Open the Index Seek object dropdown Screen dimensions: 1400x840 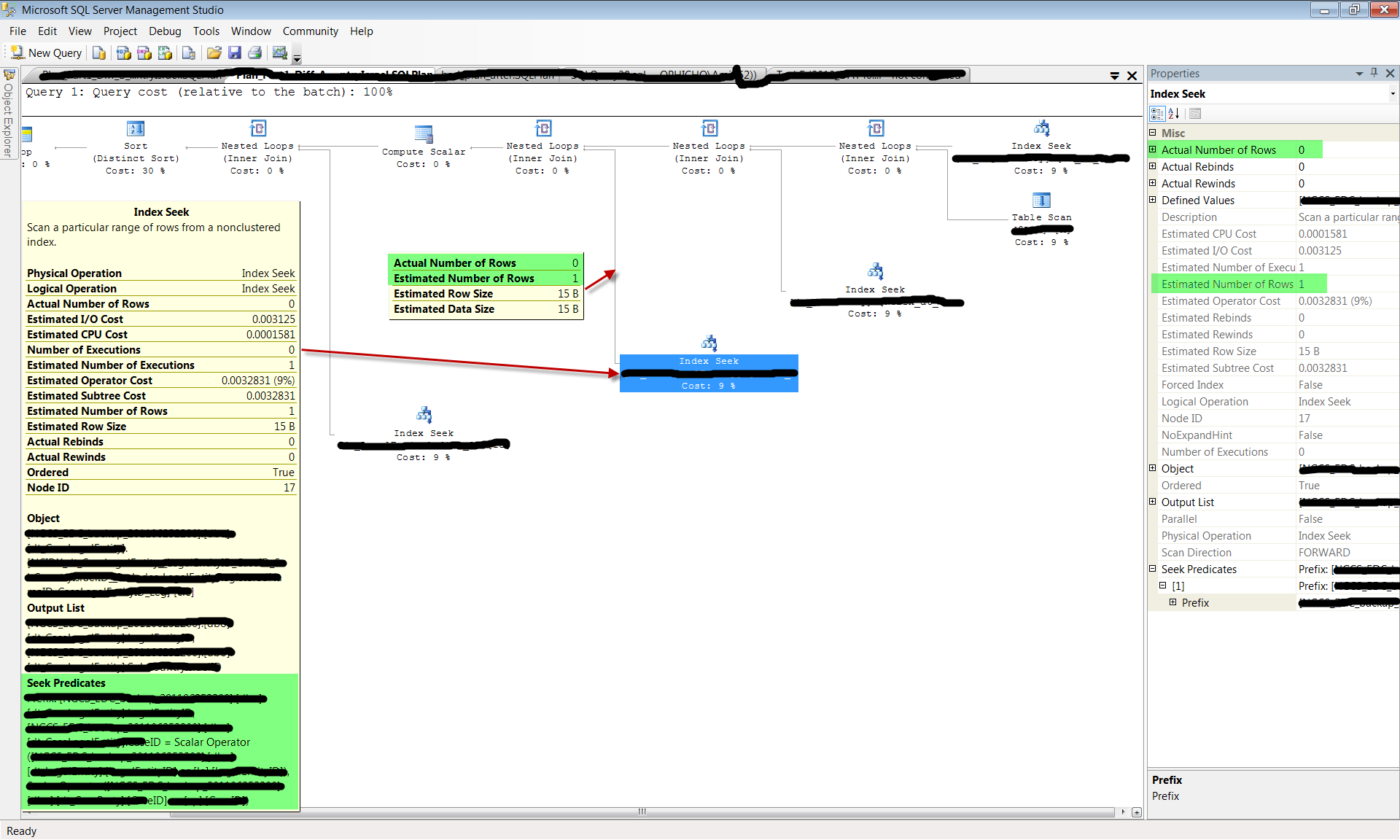point(1392,93)
